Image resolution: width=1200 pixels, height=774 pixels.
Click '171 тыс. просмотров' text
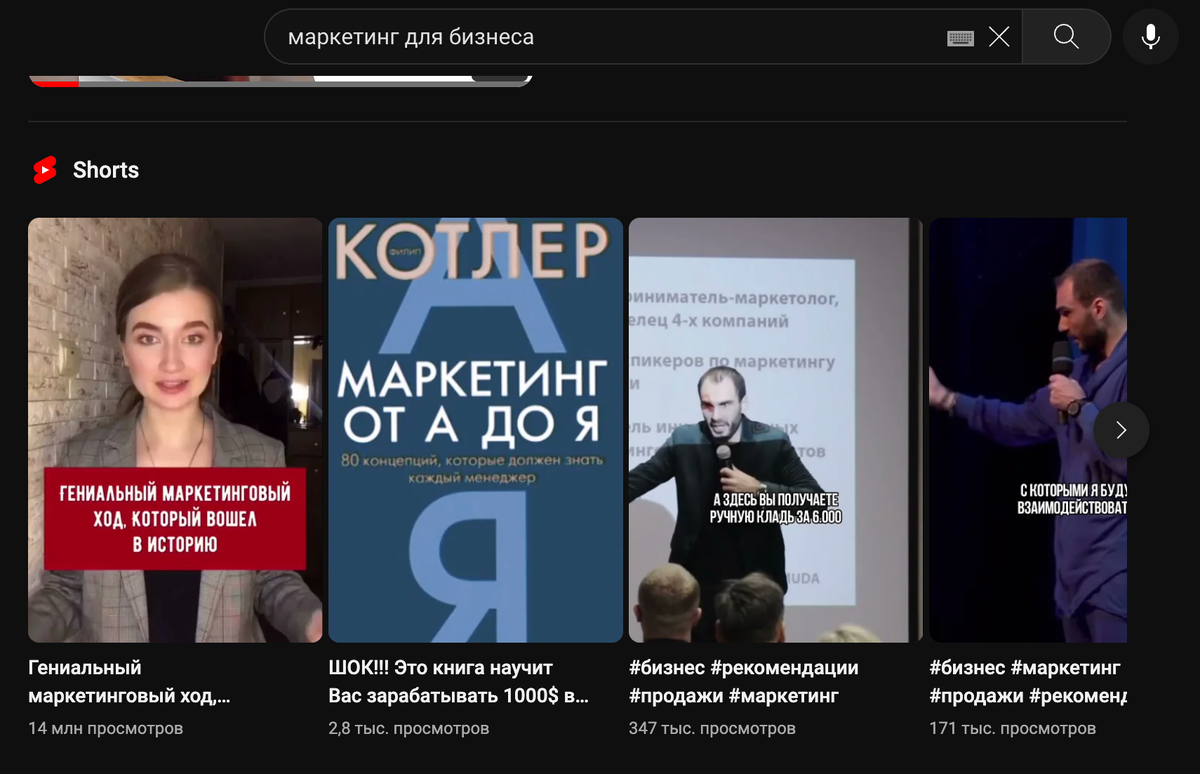tap(1012, 728)
